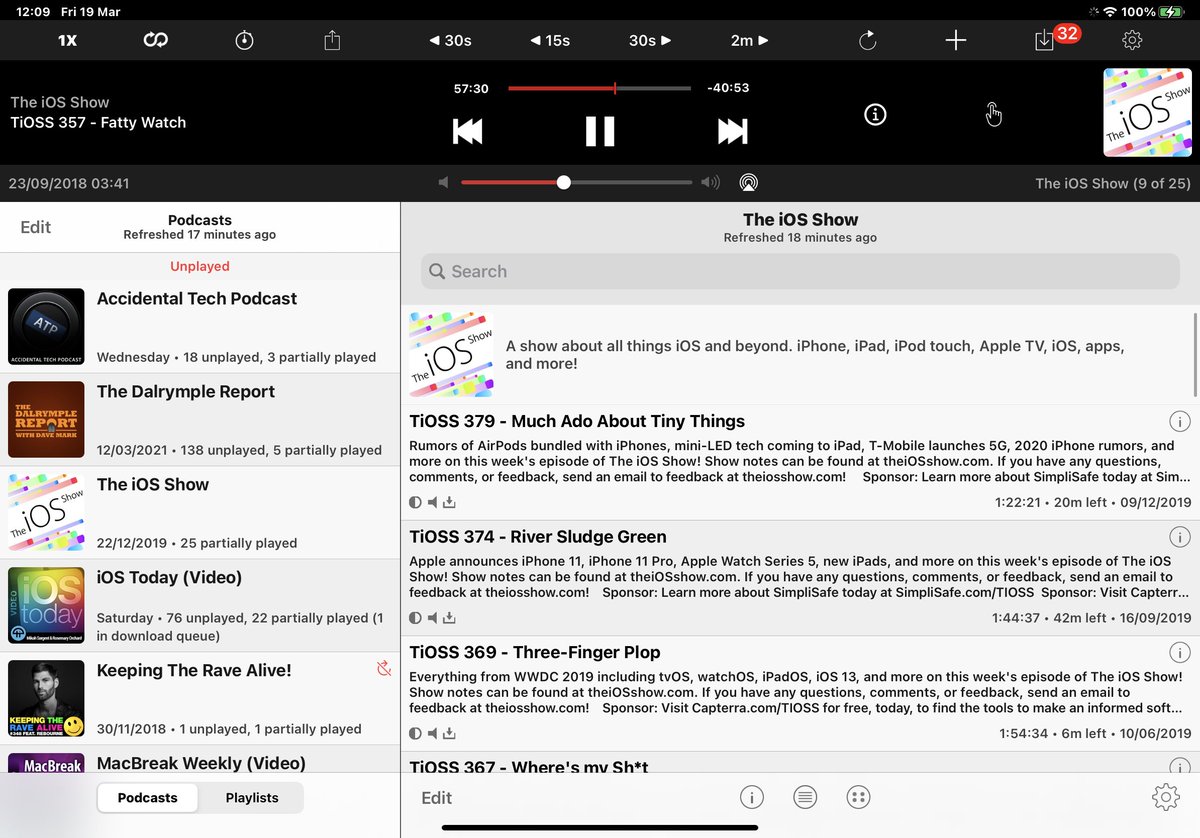This screenshot has height=838, width=1200.
Task: Tap the list view icon in bottom toolbar
Action: [x=805, y=797]
